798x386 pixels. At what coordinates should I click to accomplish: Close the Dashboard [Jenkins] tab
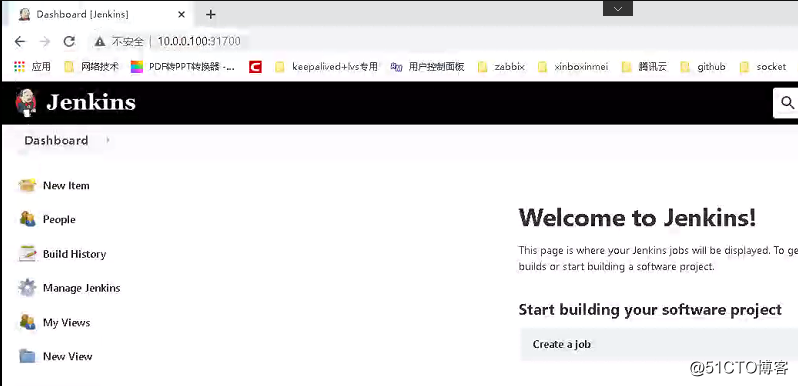coord(181,15)
